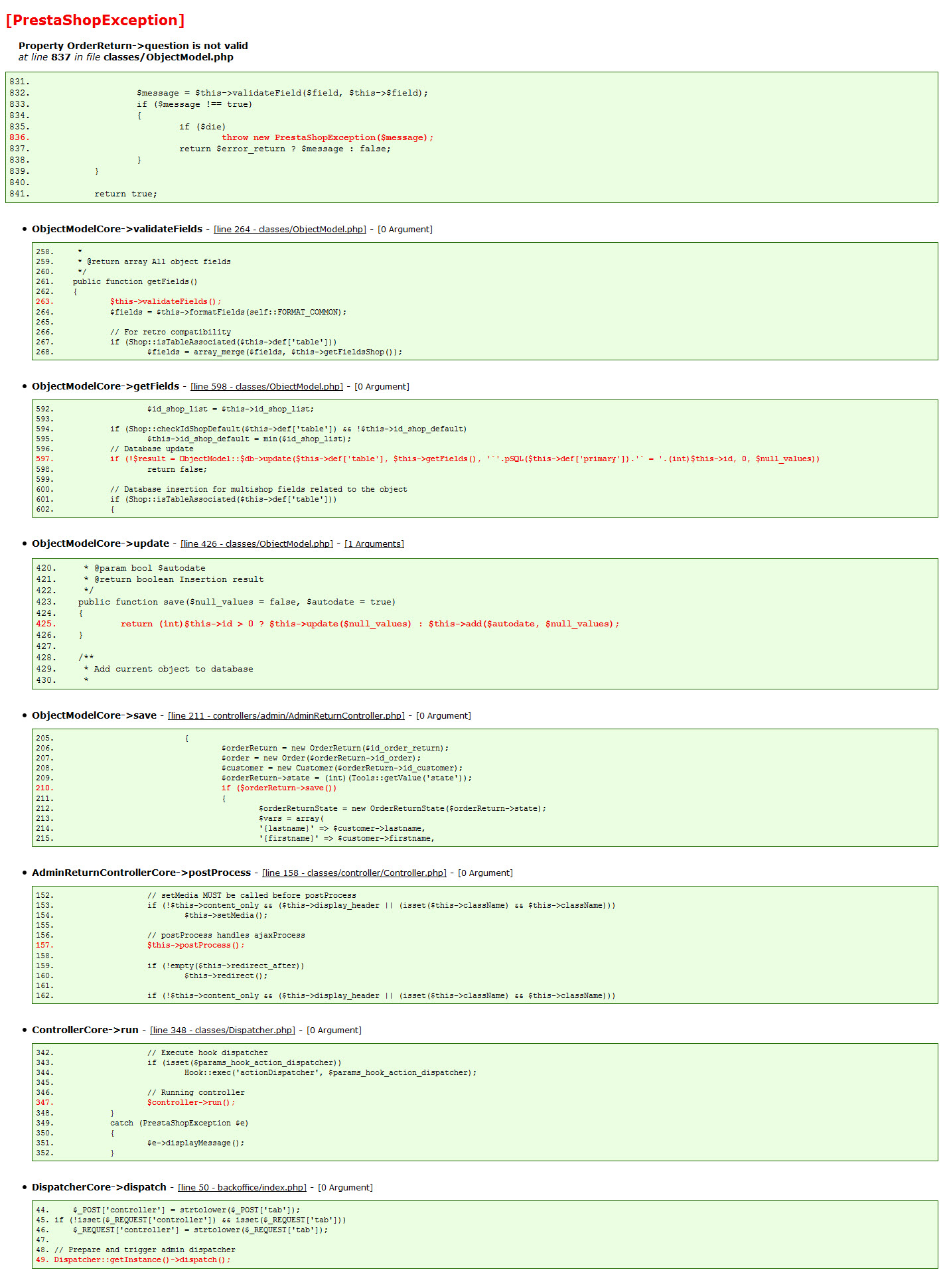The height and width of the screenshot is (1288, 945).
Task: Click the 'return $error_return ? $message : false;' line
Action: [x=285, y=149]
